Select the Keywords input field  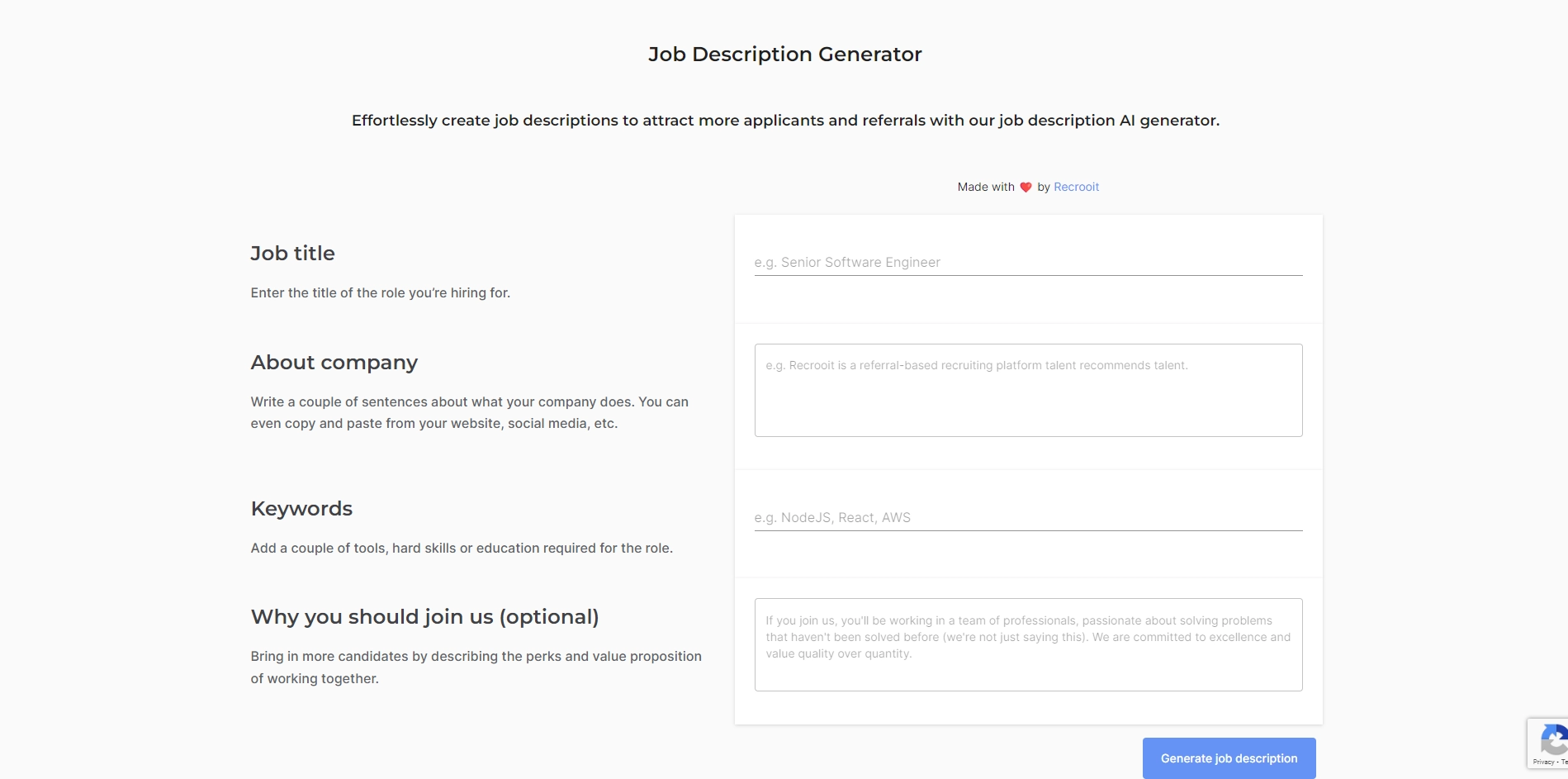click(1028, 518)
